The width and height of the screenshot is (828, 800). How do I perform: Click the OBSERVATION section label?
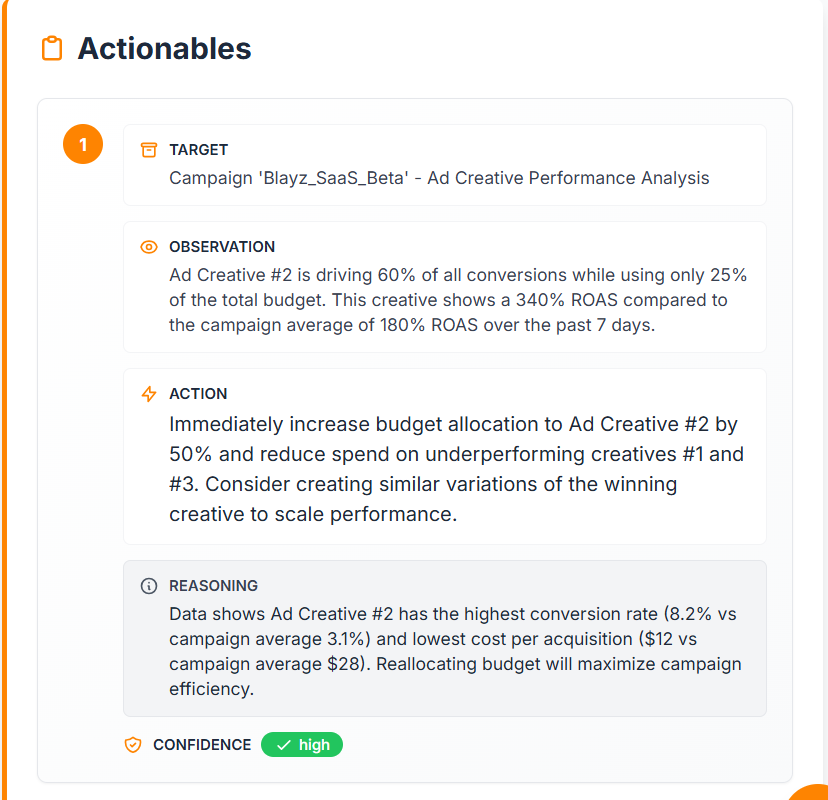click(222, 247)
